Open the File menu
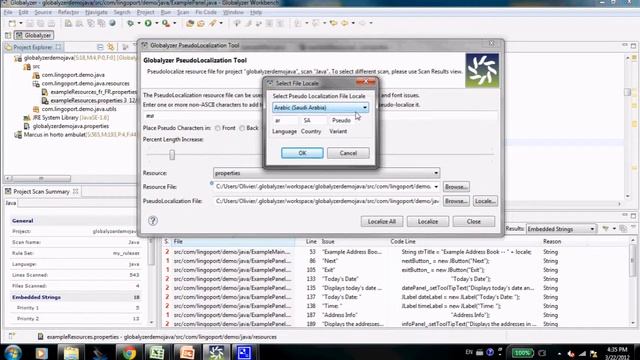The image size is (640, 360). tap(8, 12)
